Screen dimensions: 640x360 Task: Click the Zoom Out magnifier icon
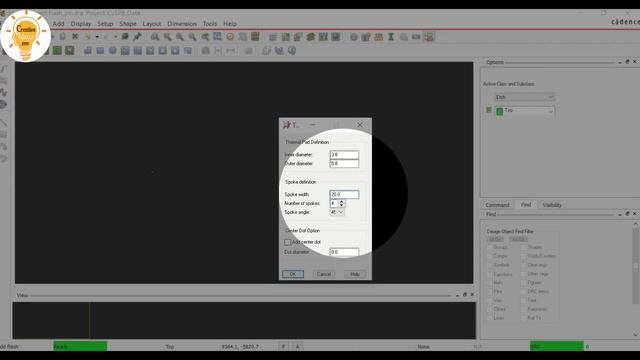click(x=192, y=37)
